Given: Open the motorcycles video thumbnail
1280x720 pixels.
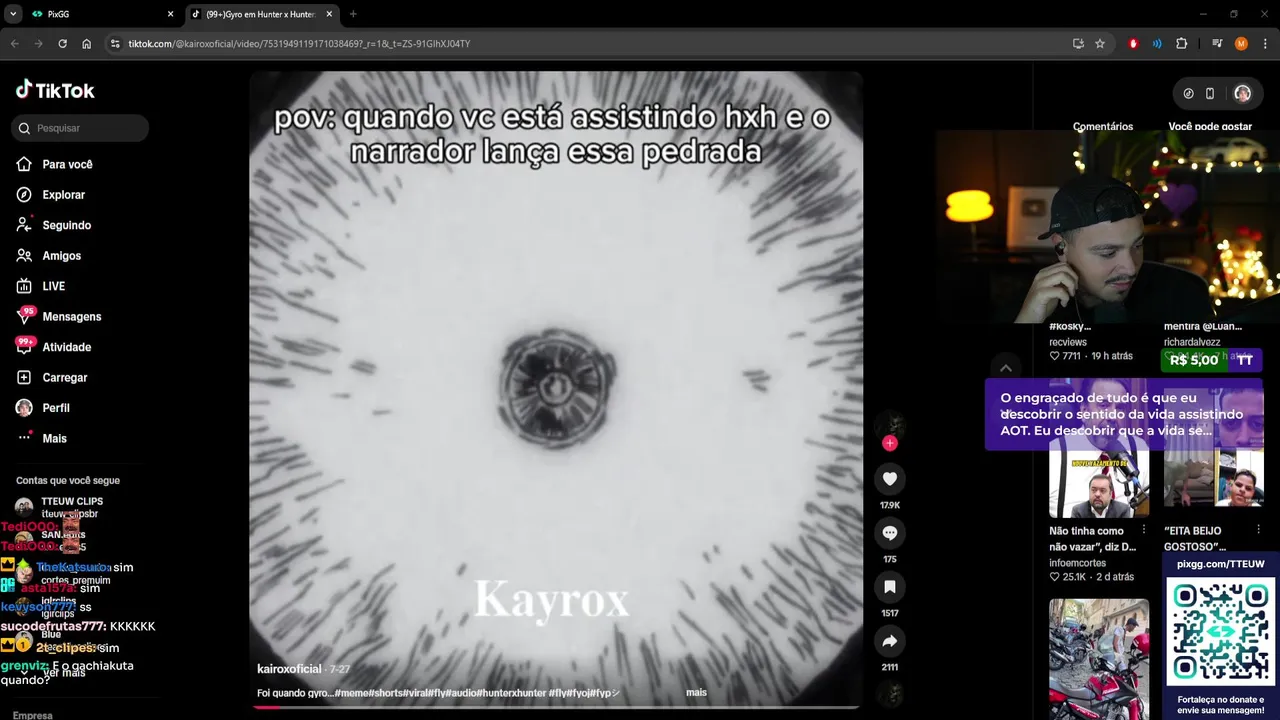Looking at the screenshot, I should pos(1099,658).
